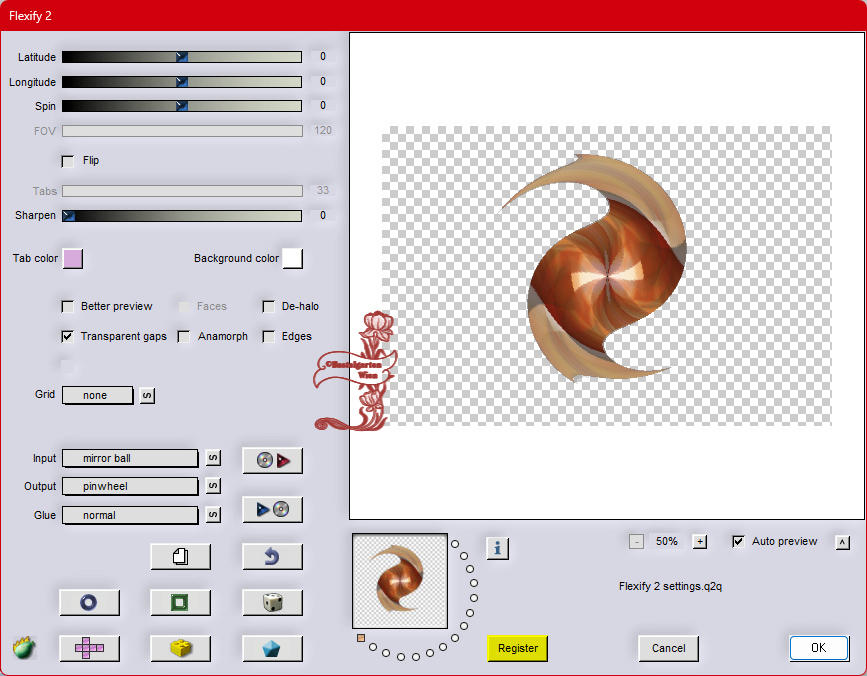867x676 pixels.
Task: Click the blue pentagon icon button
Action: pos(272,648)
